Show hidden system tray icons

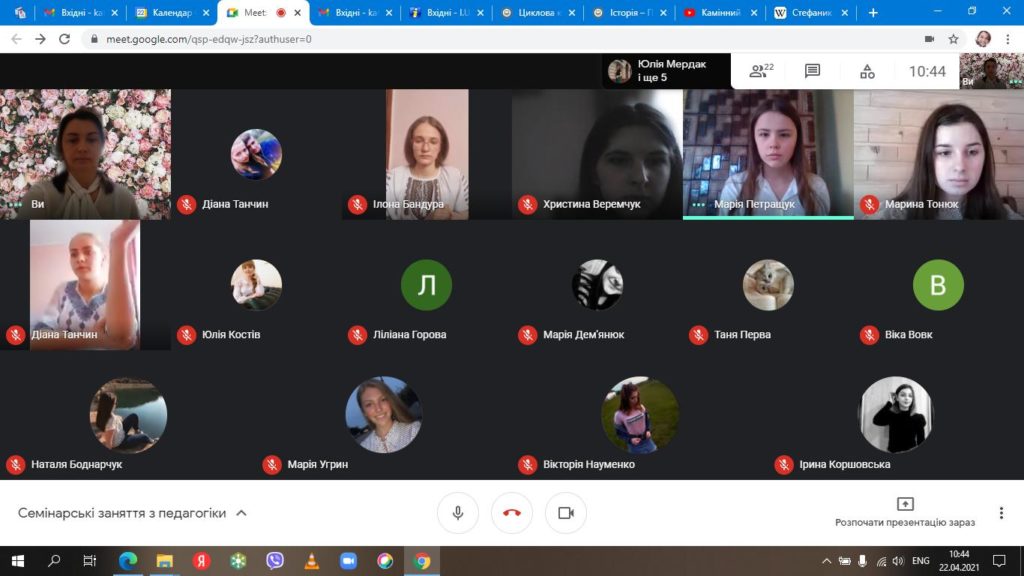pyautogui.click(x=827, y=561)
